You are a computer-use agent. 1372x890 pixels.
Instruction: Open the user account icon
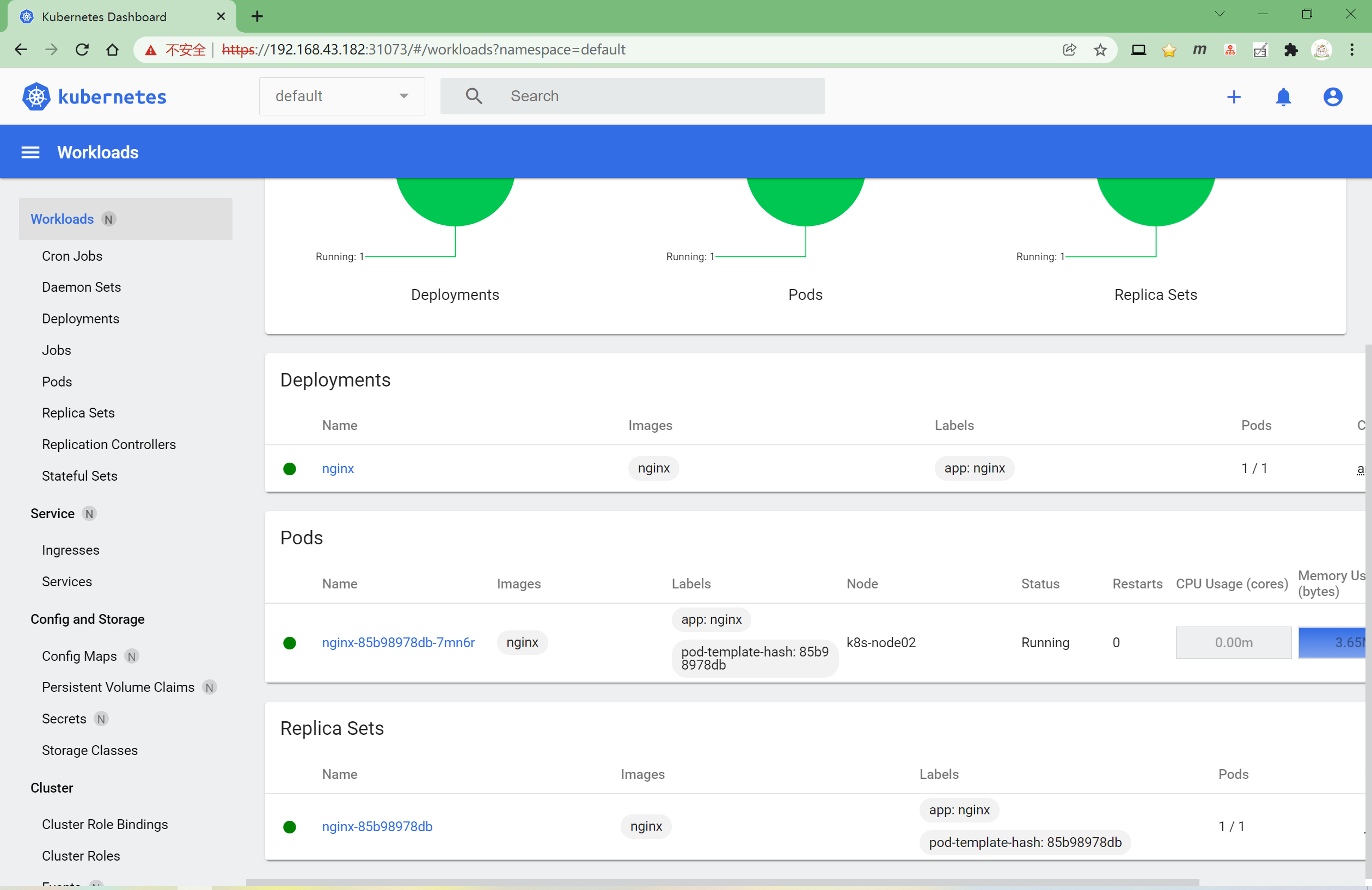(x=1333, y=96)
